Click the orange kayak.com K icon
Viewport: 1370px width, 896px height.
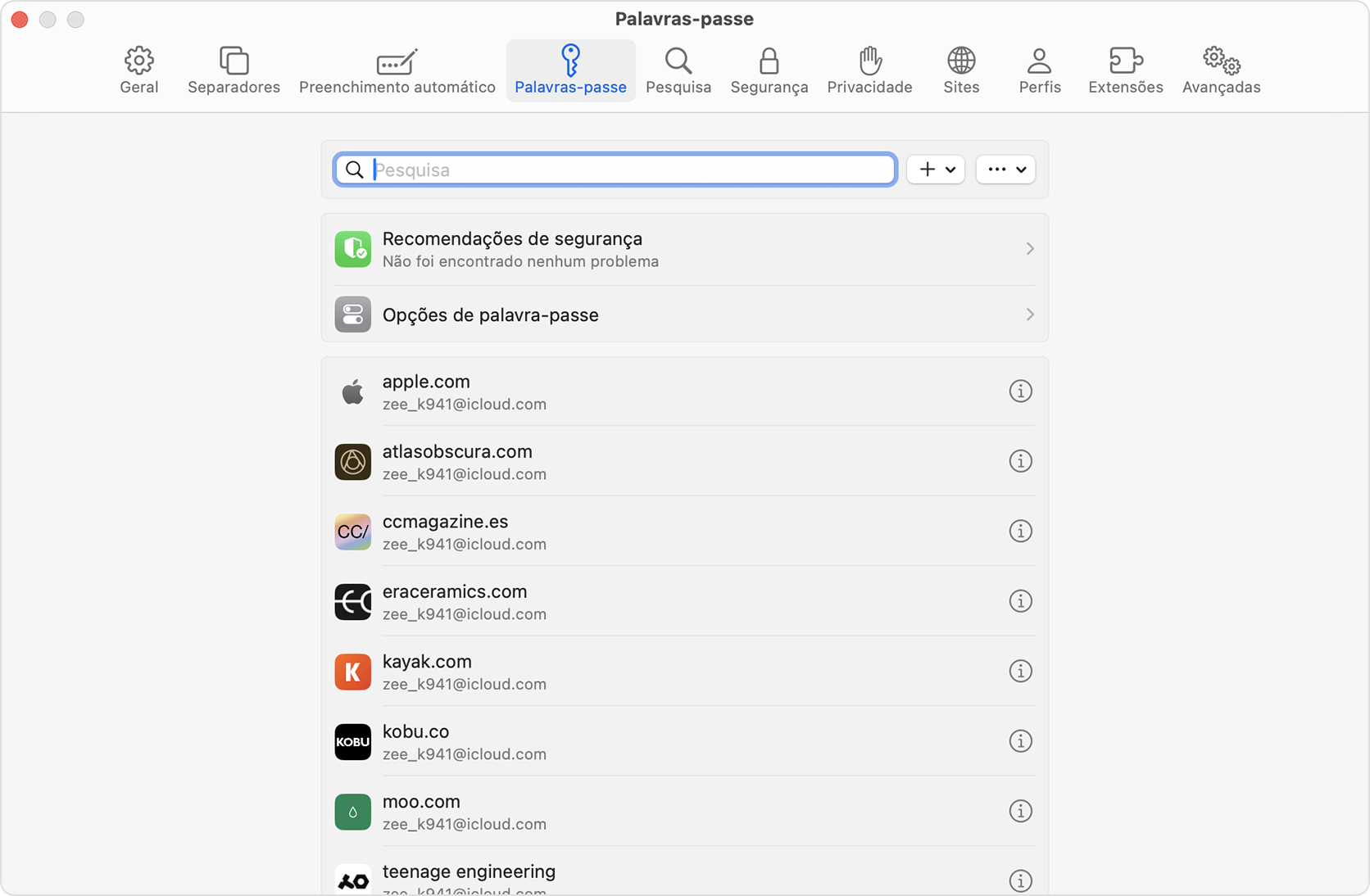coord(352,672)
